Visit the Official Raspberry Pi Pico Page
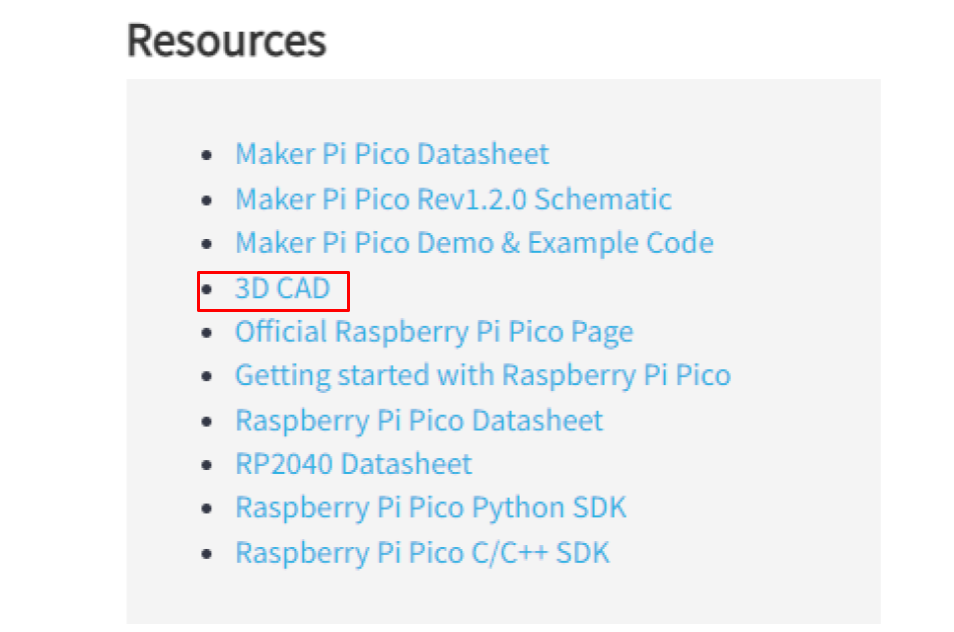 pyautogui.click(x=433, y=332)
